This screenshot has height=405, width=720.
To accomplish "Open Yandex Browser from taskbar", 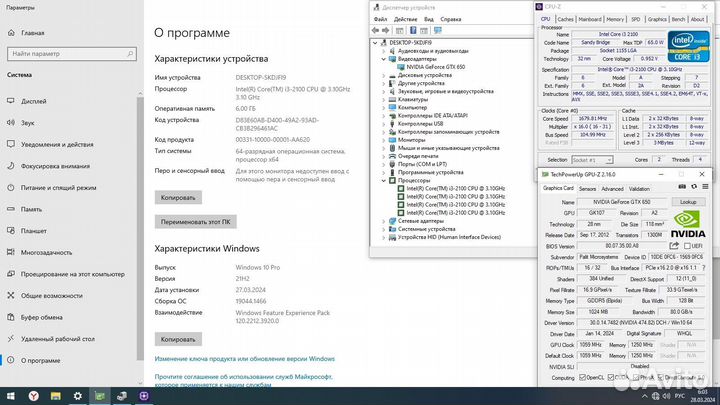I will click(x=34, y=396).
